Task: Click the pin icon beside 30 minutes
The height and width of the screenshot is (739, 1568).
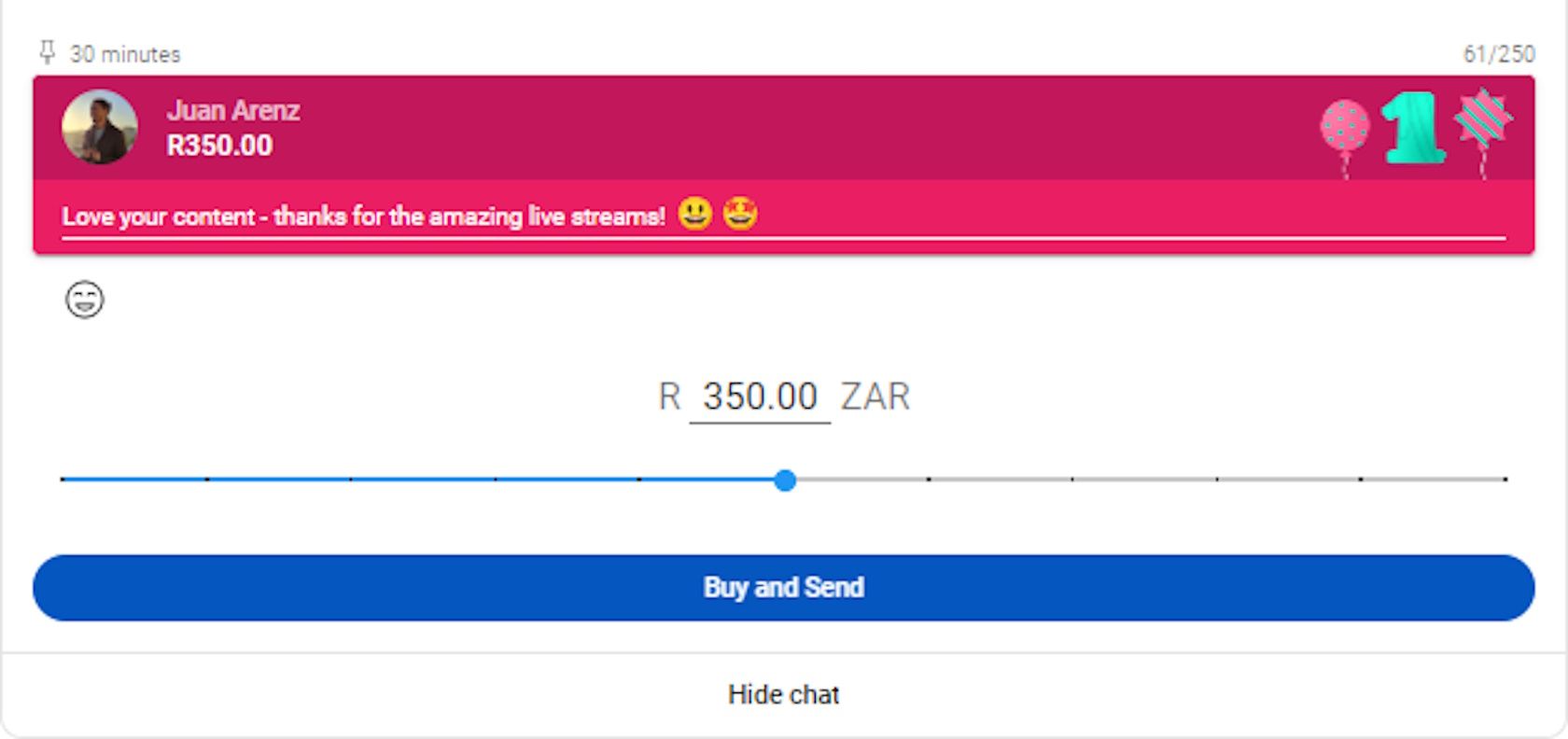Action: tap(47, 52)
